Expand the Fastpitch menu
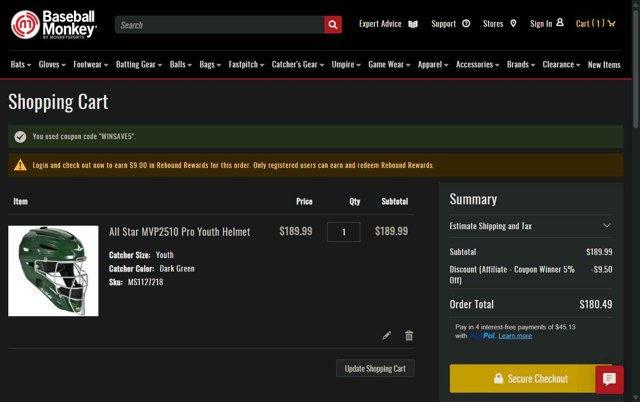The width and height of the screenshot is (640, 402). click(246, 64)
